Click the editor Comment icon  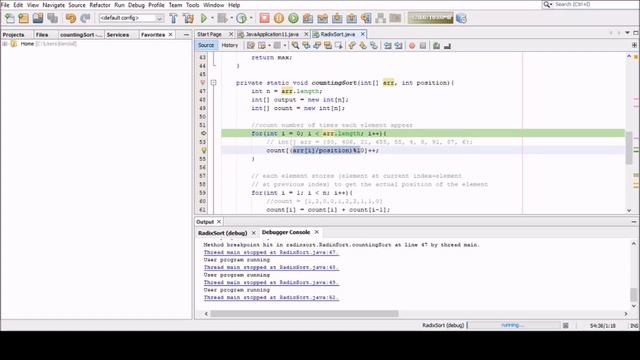pos(436,46)
